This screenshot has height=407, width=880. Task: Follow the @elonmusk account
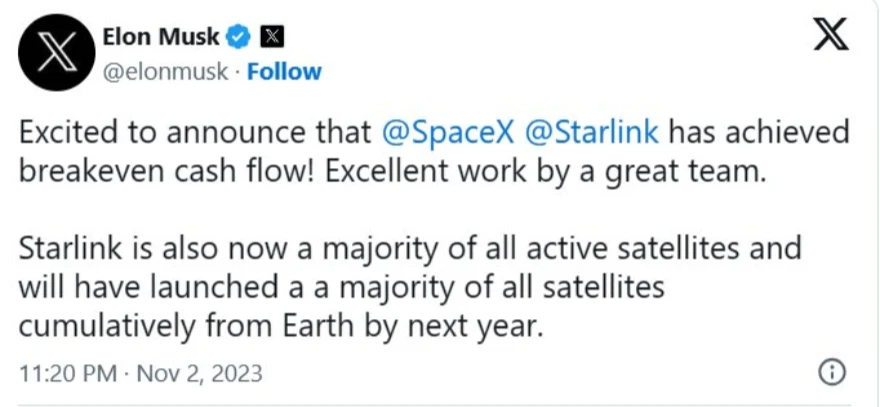click(284, 72)
